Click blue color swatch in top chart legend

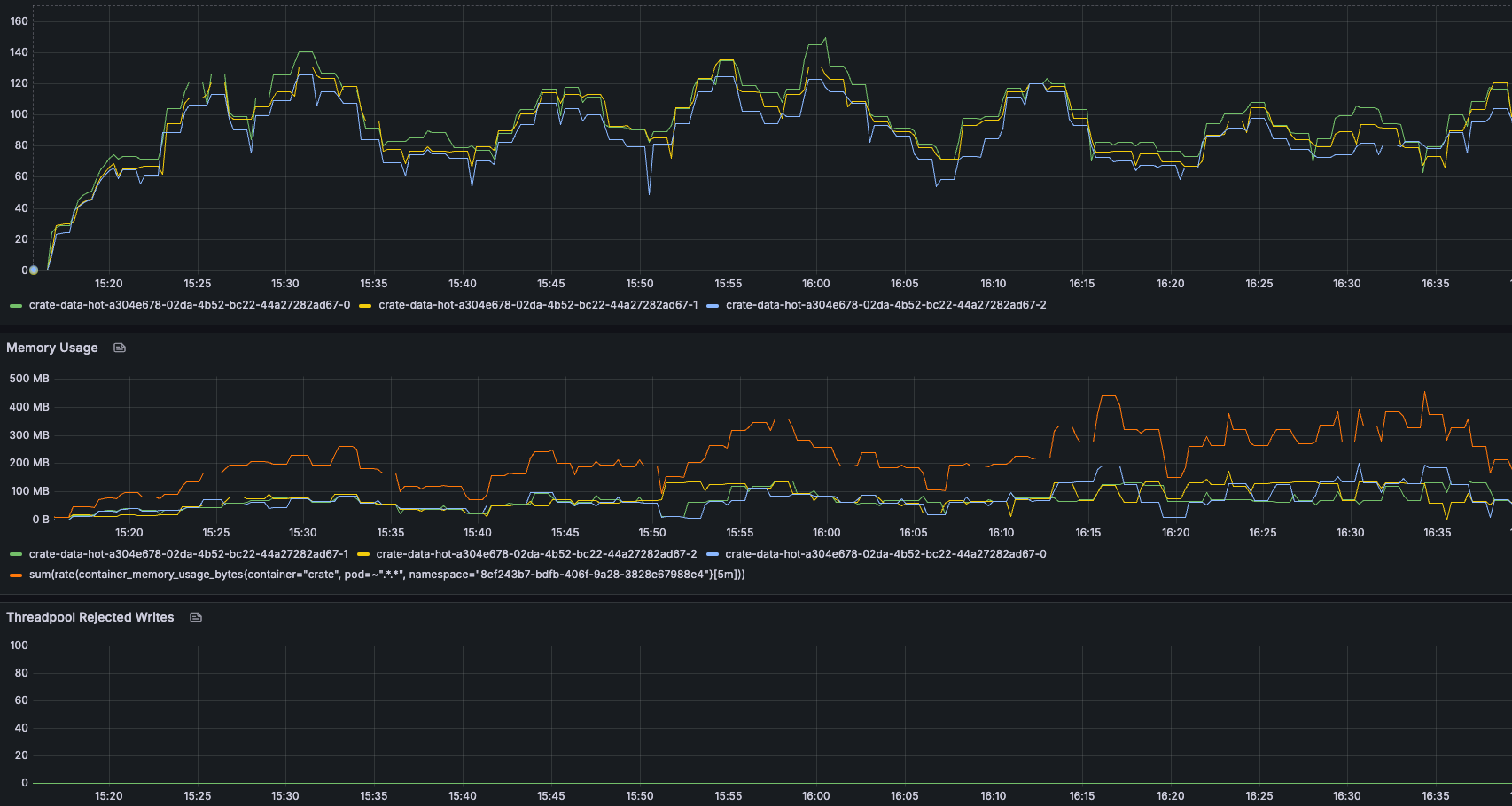click(713, 305)
